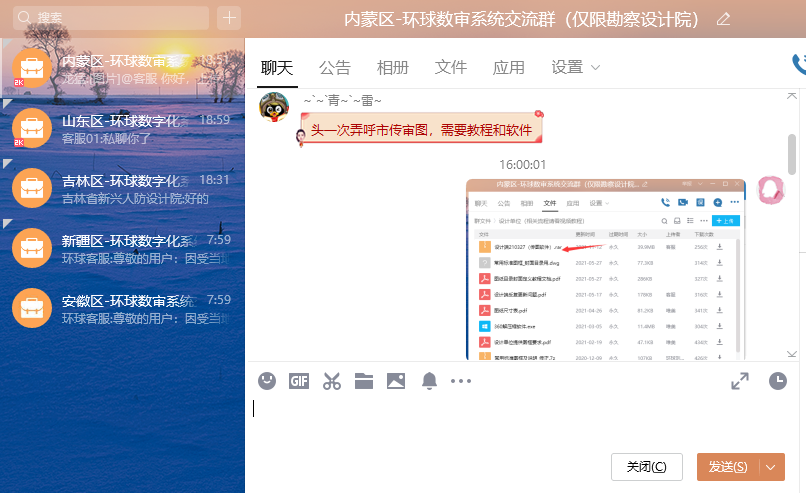The width and height of the screenshot is (806, 493).
Task: Open the GIF sticker panel
Action: coord(299,381)
